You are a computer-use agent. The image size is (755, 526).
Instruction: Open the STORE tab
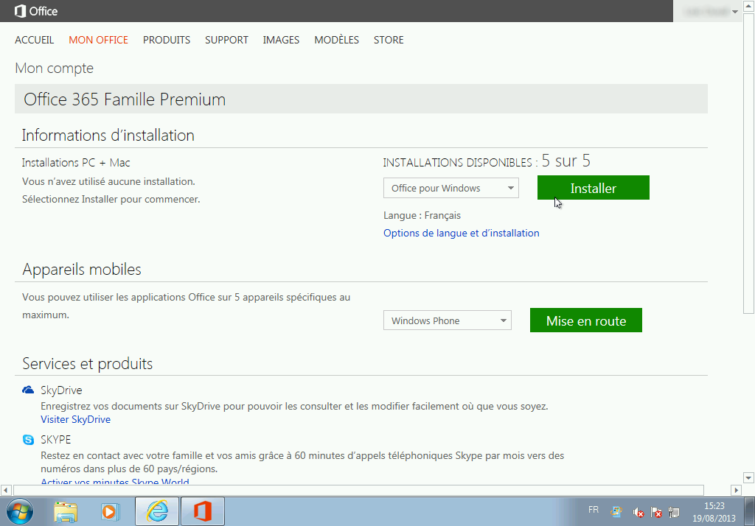(x=389, y=40)
